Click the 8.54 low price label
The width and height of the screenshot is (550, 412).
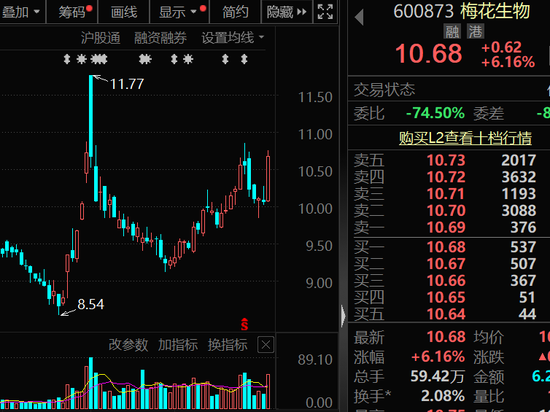(x=90, y=304)
